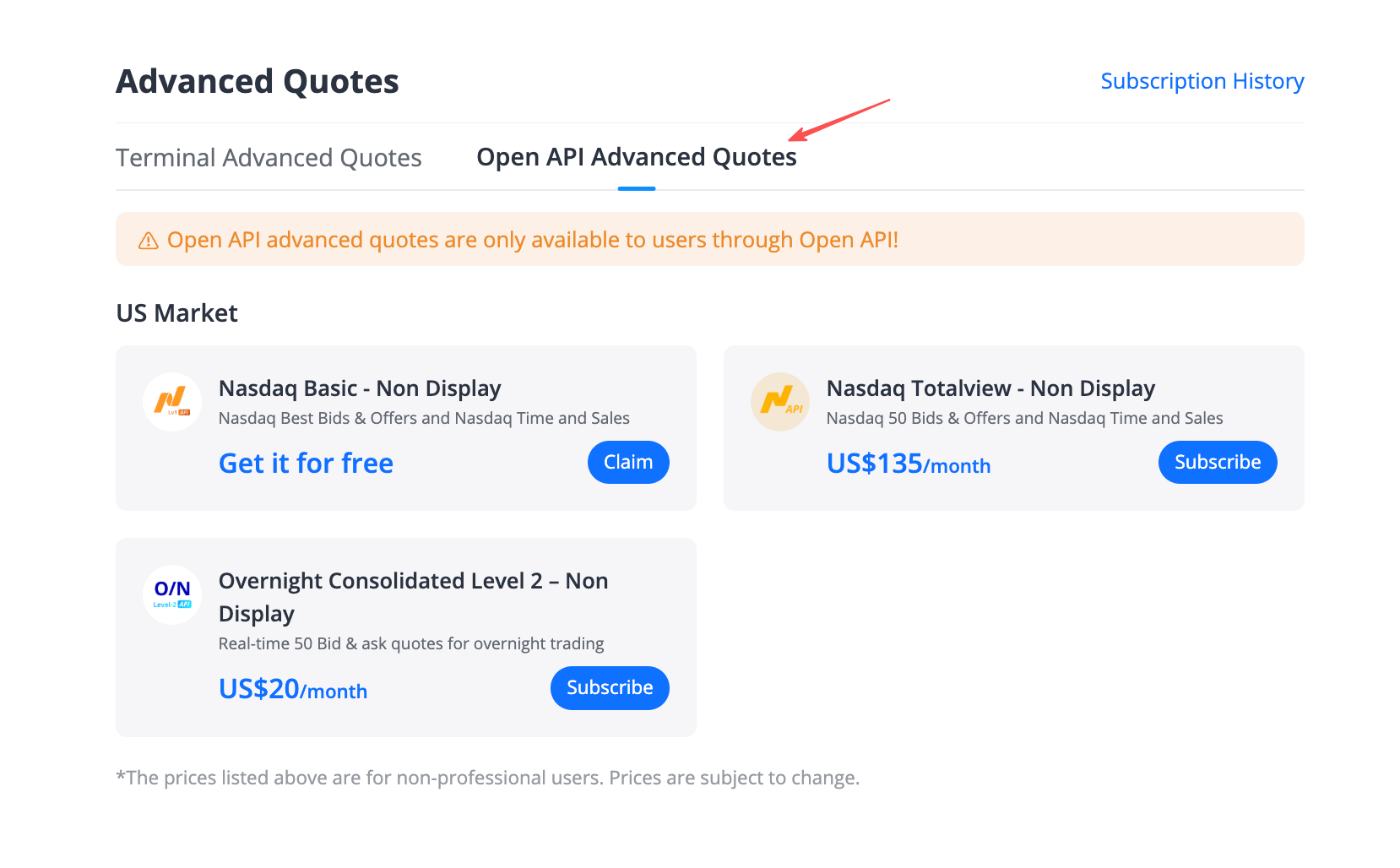
Task: Select the Open API Advanced Quotes tab
Action: [637, 158]
